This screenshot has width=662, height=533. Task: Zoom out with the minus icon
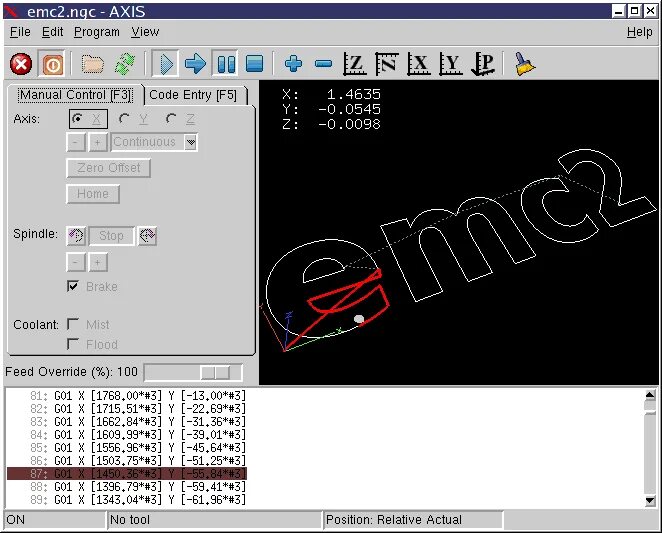coord(323,64)
